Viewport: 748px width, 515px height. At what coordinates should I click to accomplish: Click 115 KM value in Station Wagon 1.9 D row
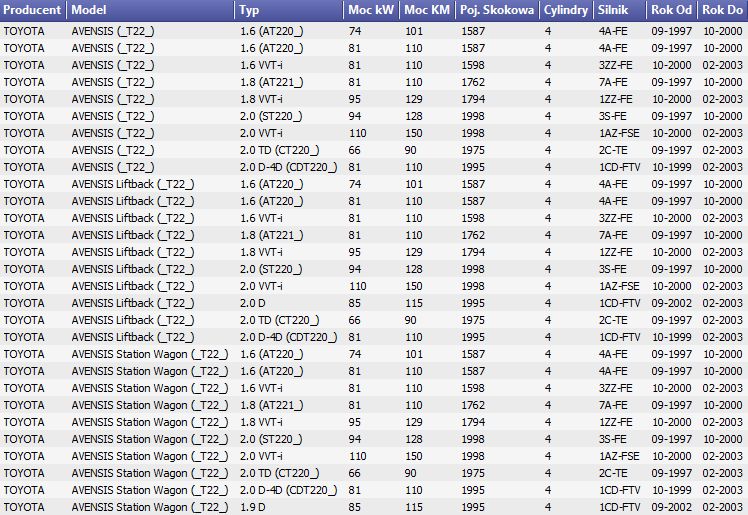click(414, 507)
